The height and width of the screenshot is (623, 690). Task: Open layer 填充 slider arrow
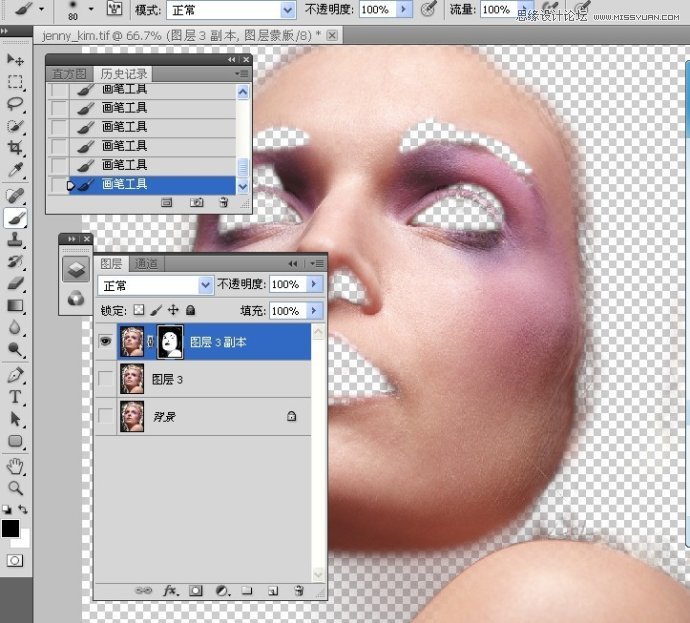tap(314, 311)
